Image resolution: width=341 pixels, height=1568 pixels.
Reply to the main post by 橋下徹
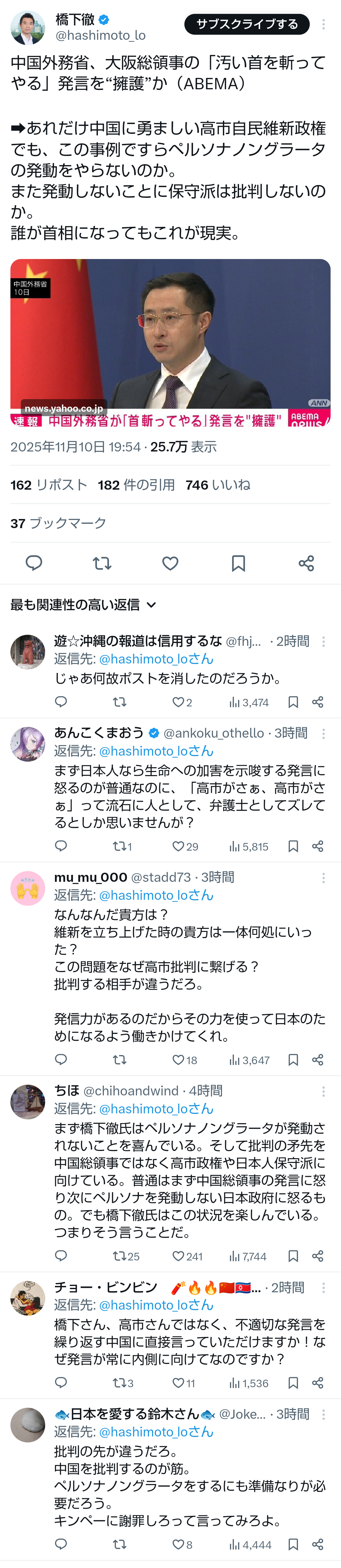pyautogui.click(x=34, y=563)
